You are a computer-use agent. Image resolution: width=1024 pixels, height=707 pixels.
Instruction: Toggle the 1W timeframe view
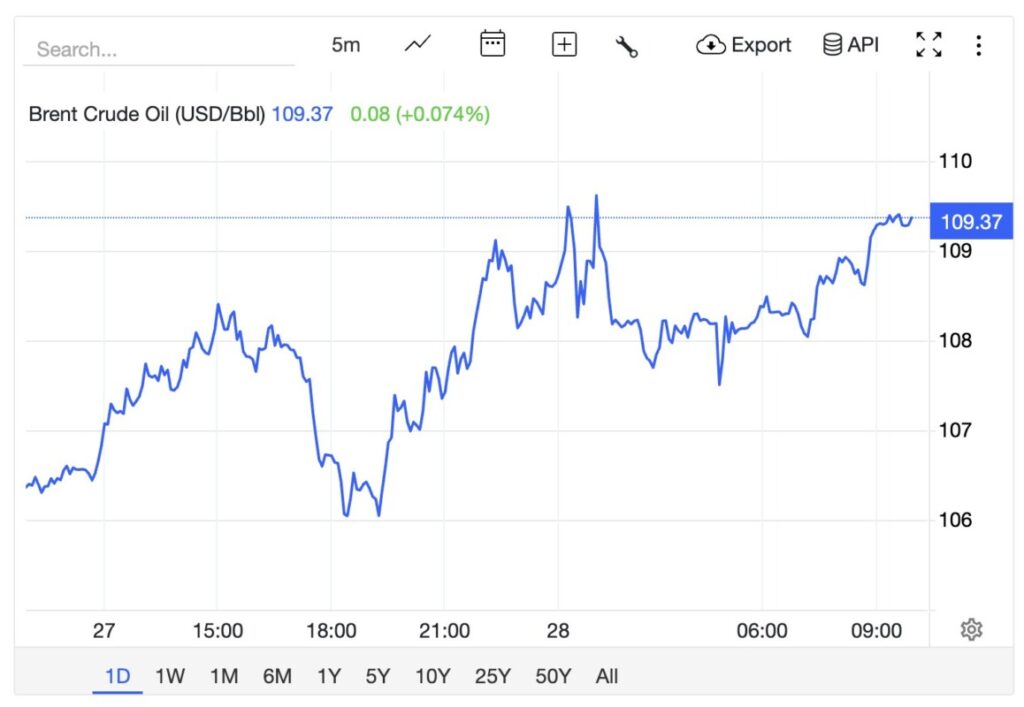(x=170, y=676)
